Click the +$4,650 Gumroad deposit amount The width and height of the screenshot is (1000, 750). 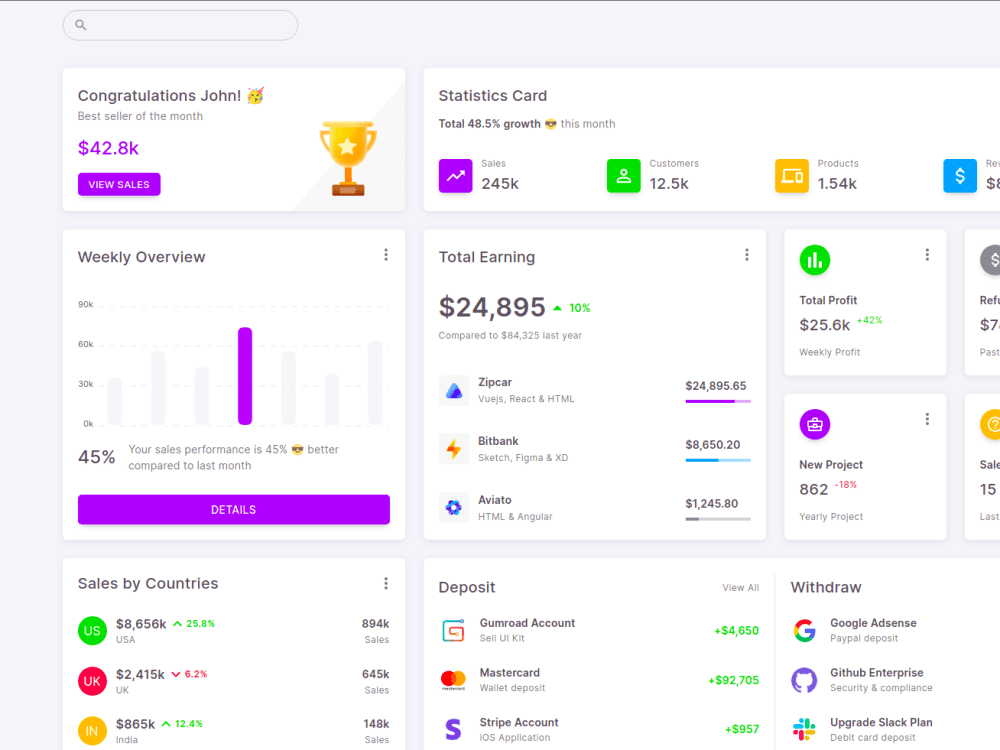736,631
